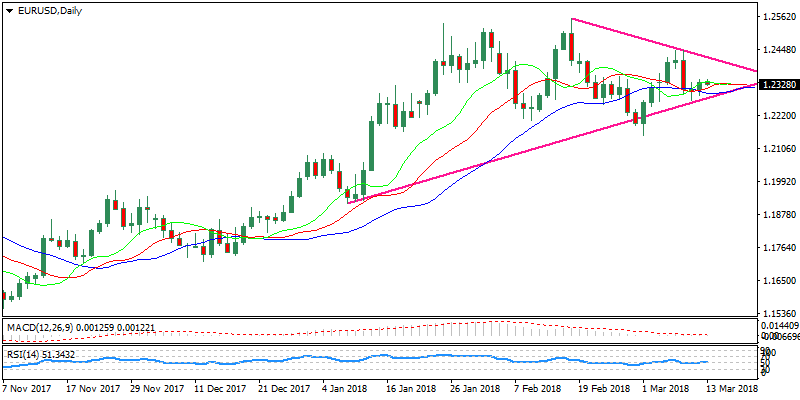The width and height of the screenshot is (800, 400).
Task: Click the current price label 1.23280
Action: tap(779, 85)
